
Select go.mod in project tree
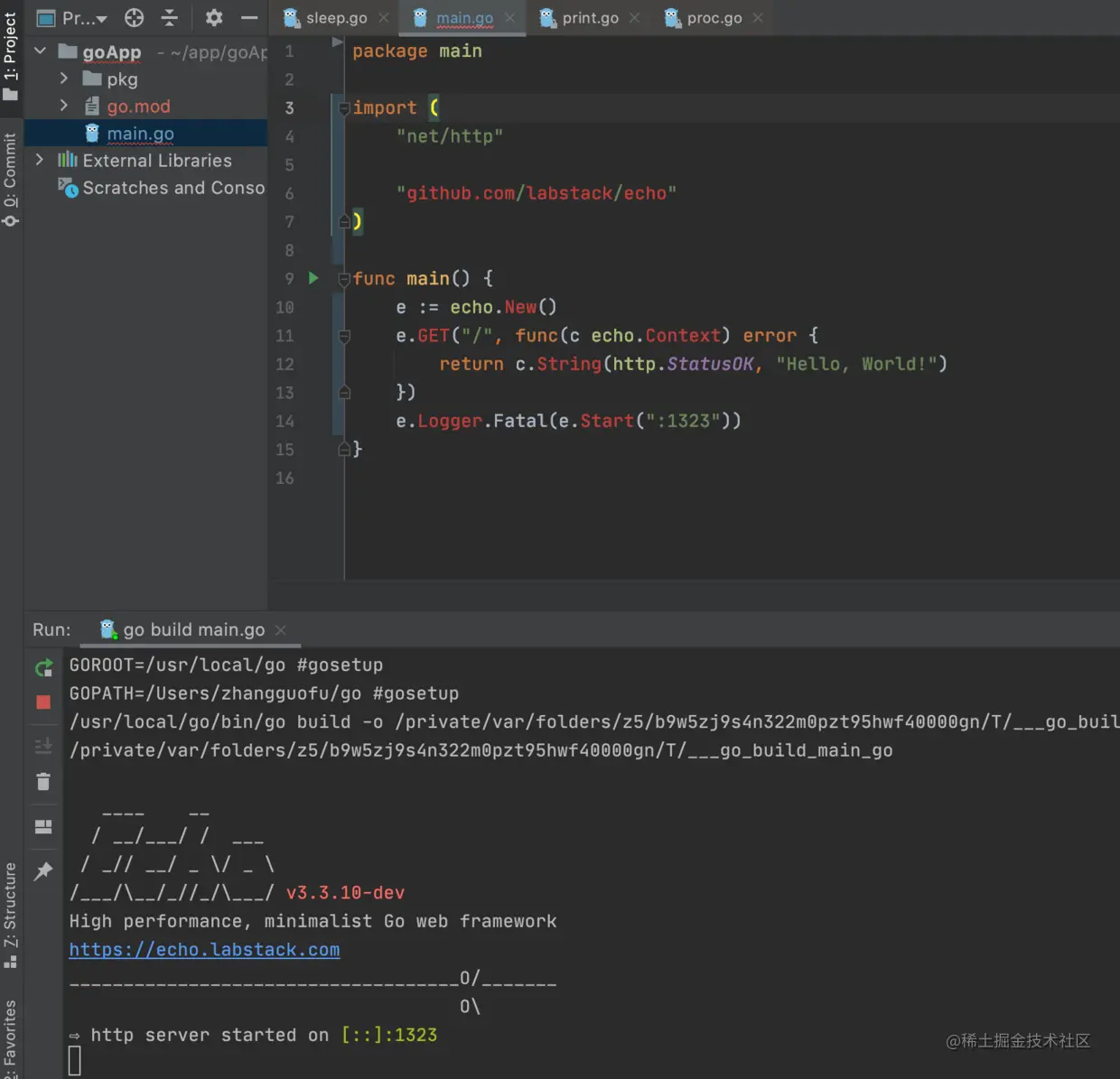(x=146, y=107)
